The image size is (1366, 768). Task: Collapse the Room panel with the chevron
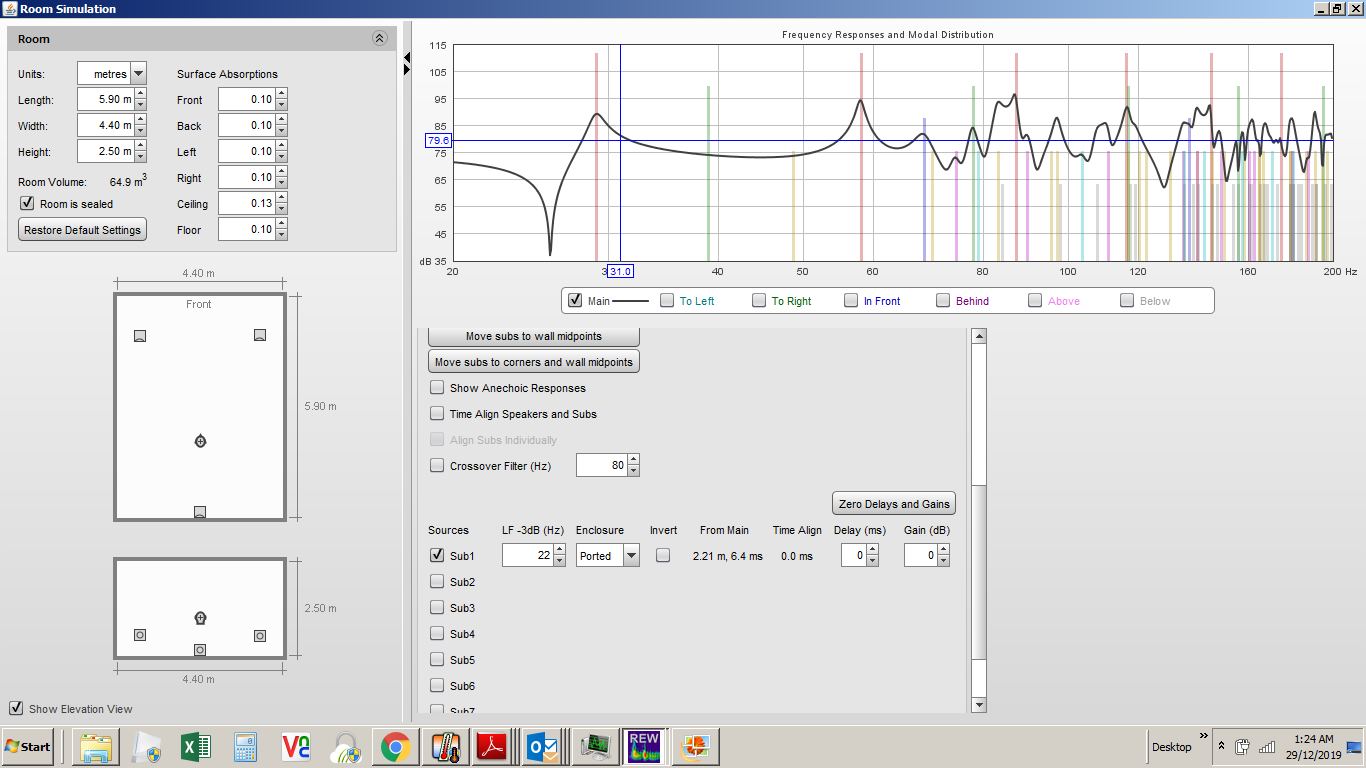[380, 38]
